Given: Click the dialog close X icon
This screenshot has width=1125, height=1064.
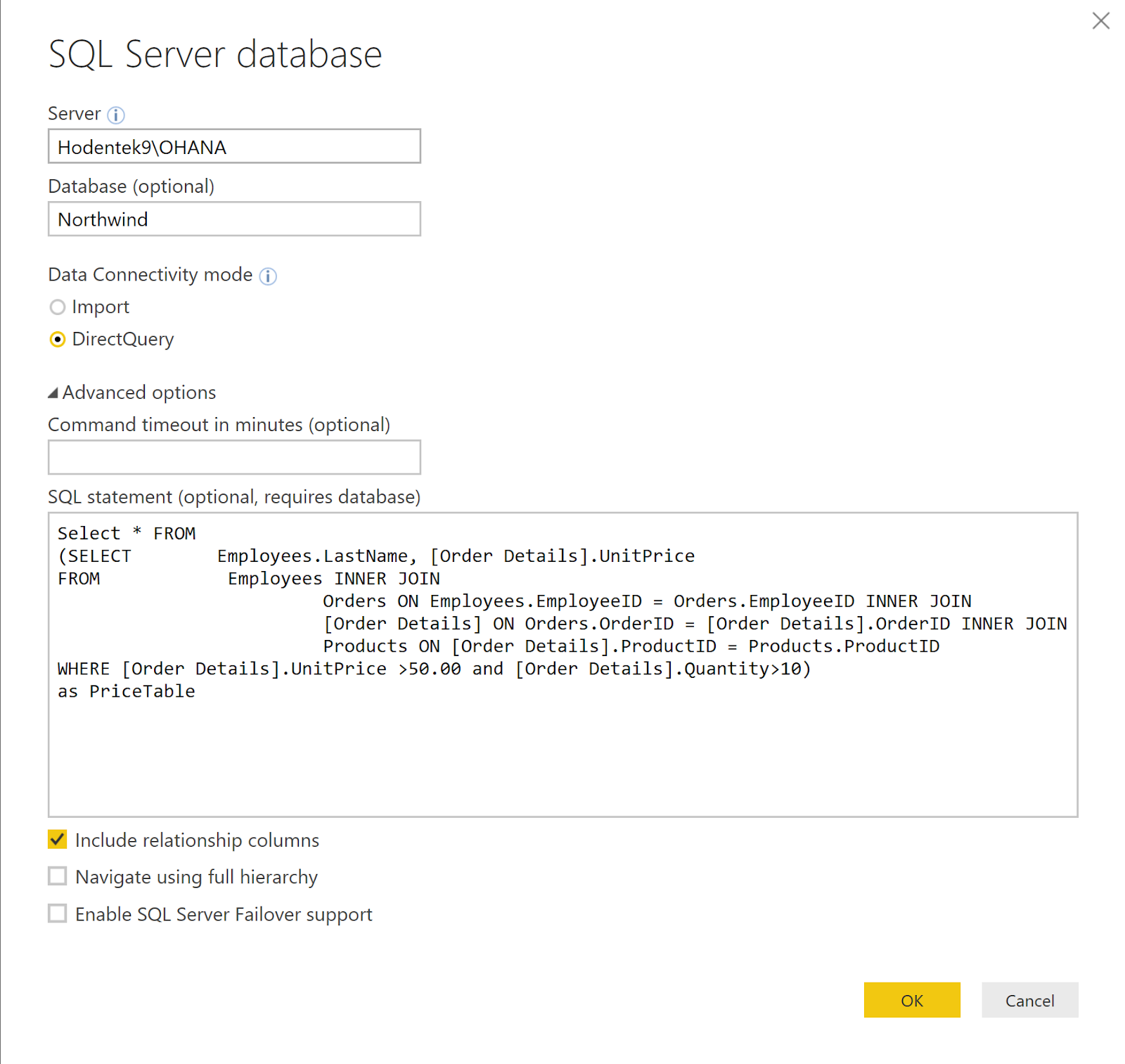Looking at the screenshot, I should 1100,21.
